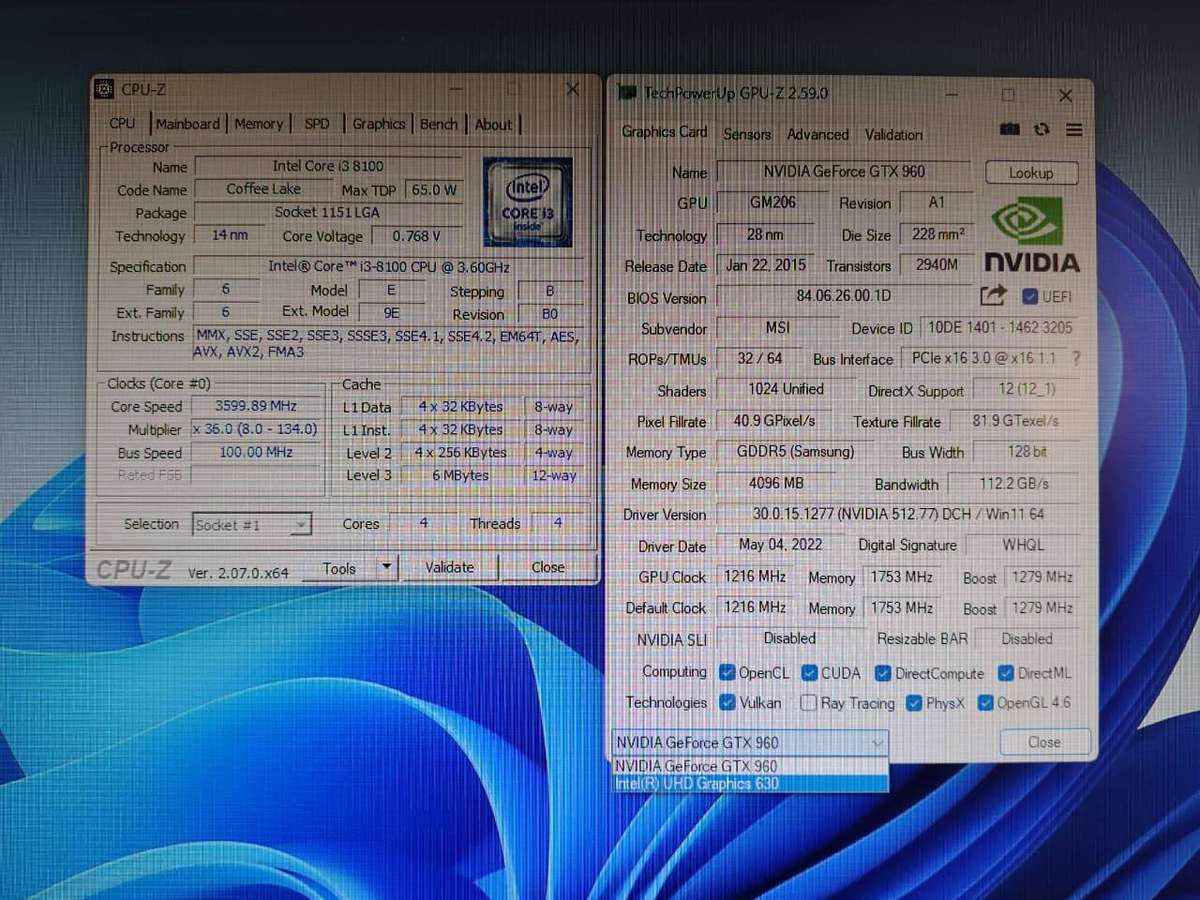Click the Level 3 cache value 6 MBytes
The height and width of the screenshot is (900, 1200).
pos(461,475)
